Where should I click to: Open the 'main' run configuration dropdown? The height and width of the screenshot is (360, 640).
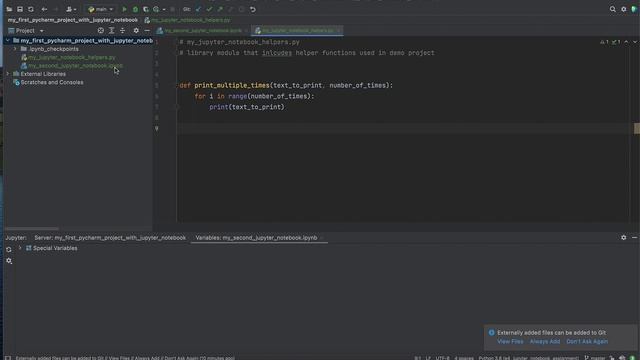click(100, 9)
